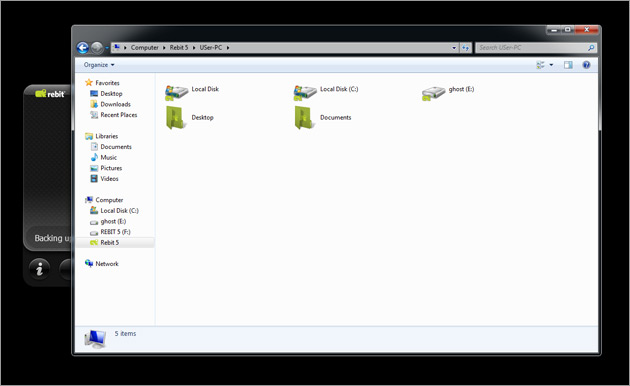The image size is (630, 386).
Task: Select REBIT 5 (F:) drive in sidebar
Action: pos(115,232)
